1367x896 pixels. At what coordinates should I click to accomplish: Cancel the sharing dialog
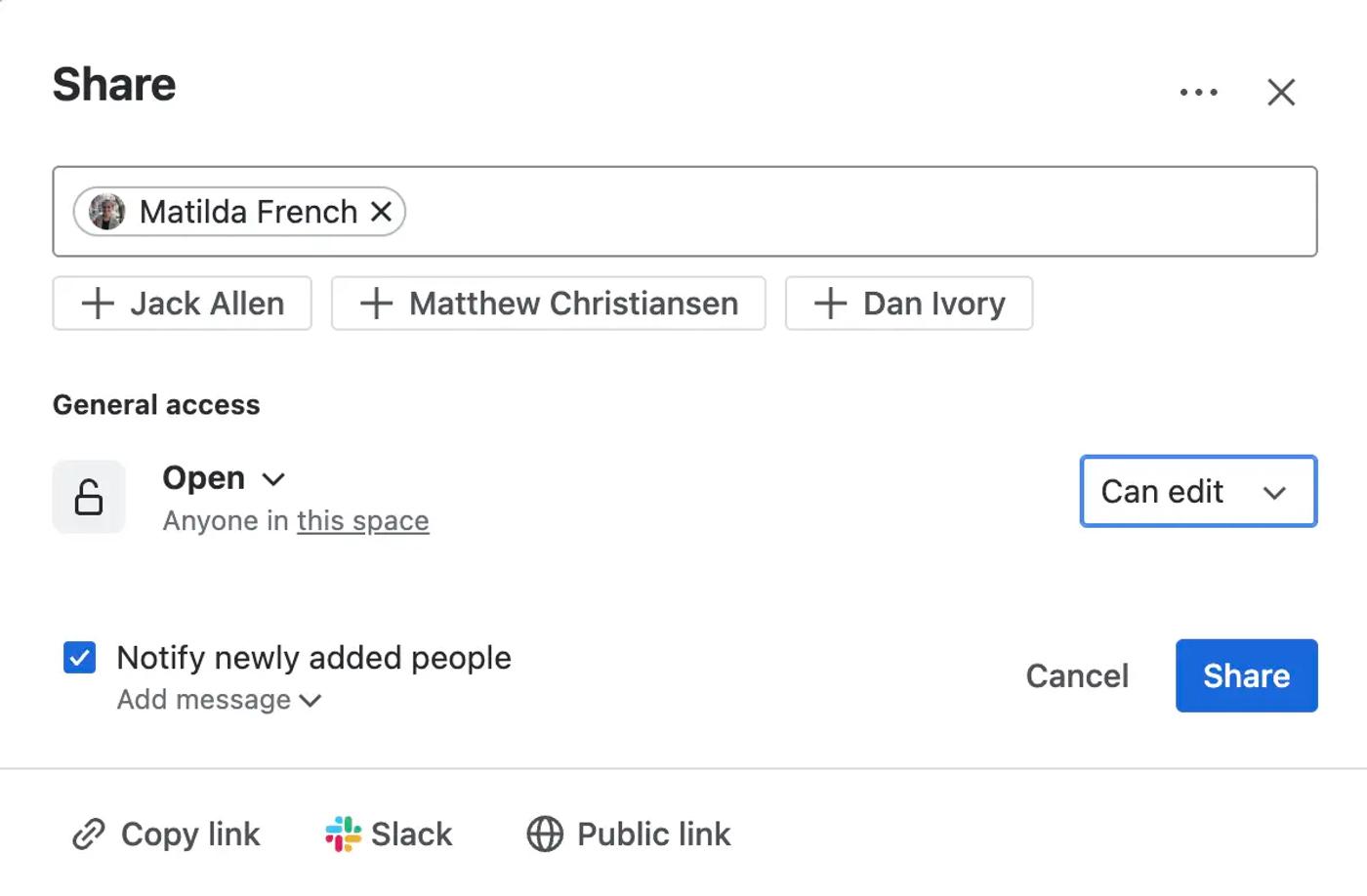(x=1077, y=675)
